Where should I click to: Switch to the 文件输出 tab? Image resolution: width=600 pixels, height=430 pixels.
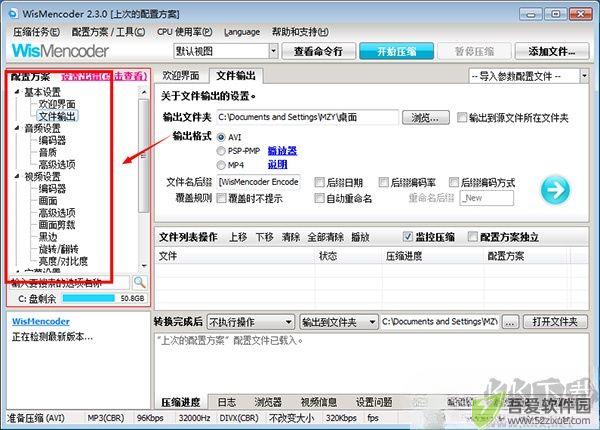click(x=236, y=76)
